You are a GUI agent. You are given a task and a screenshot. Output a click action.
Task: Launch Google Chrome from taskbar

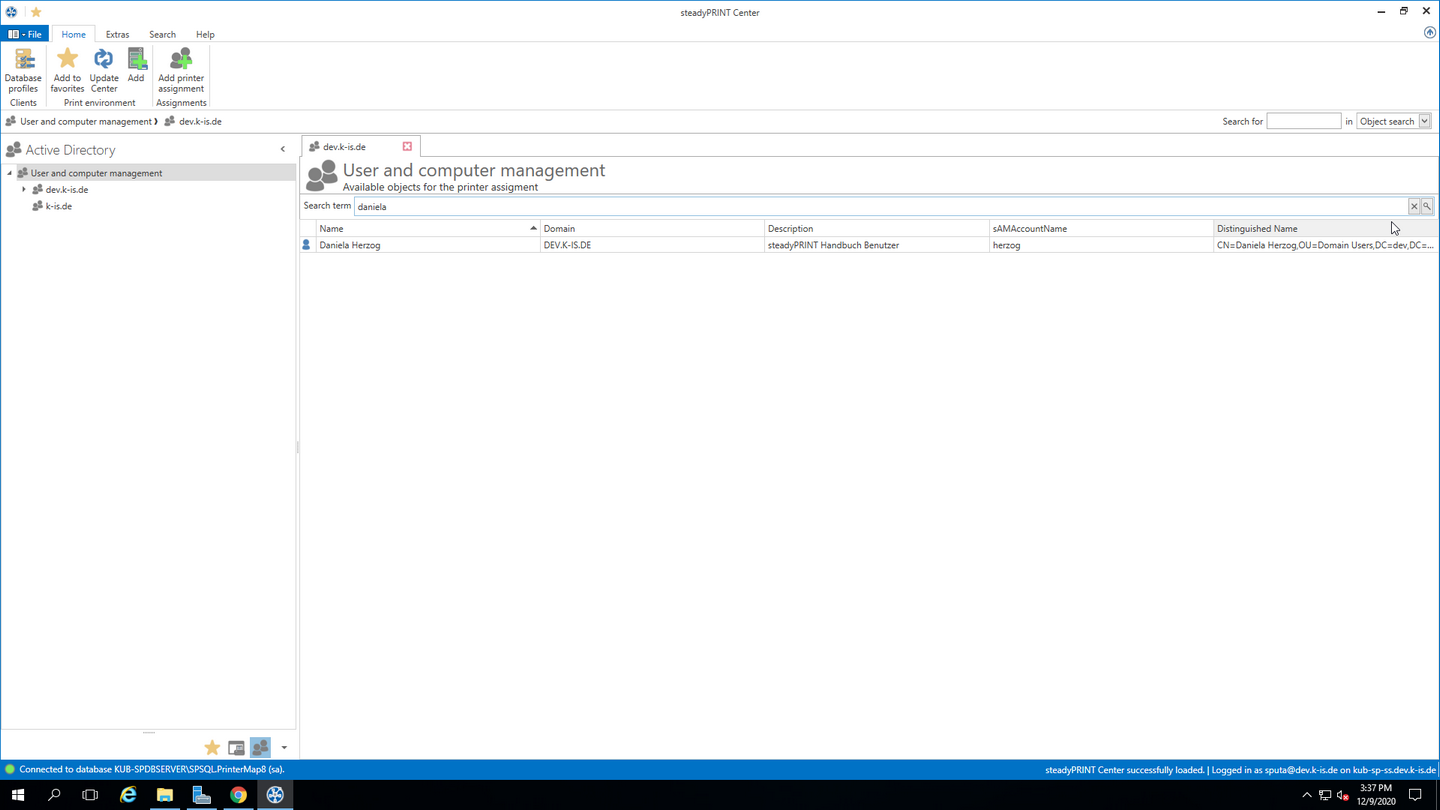[x=238, y=795]
